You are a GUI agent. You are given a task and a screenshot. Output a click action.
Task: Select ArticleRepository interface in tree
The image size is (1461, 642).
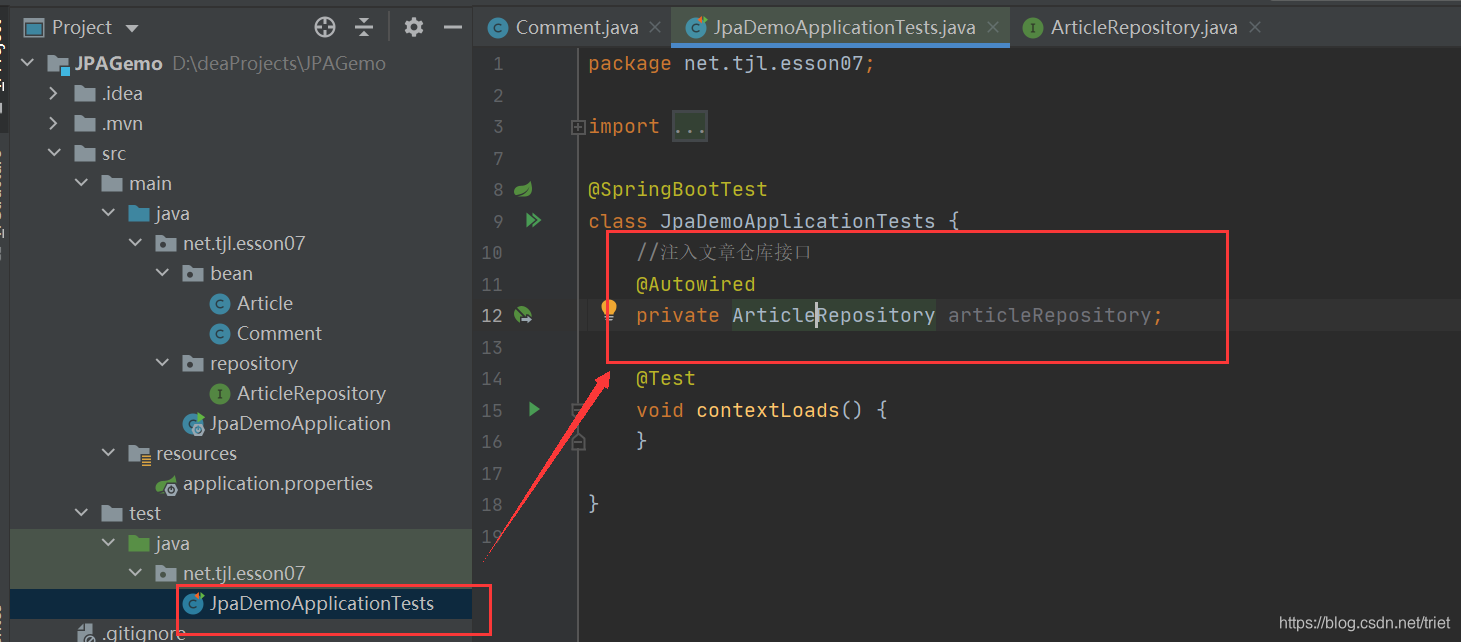[x=297, y=393]
